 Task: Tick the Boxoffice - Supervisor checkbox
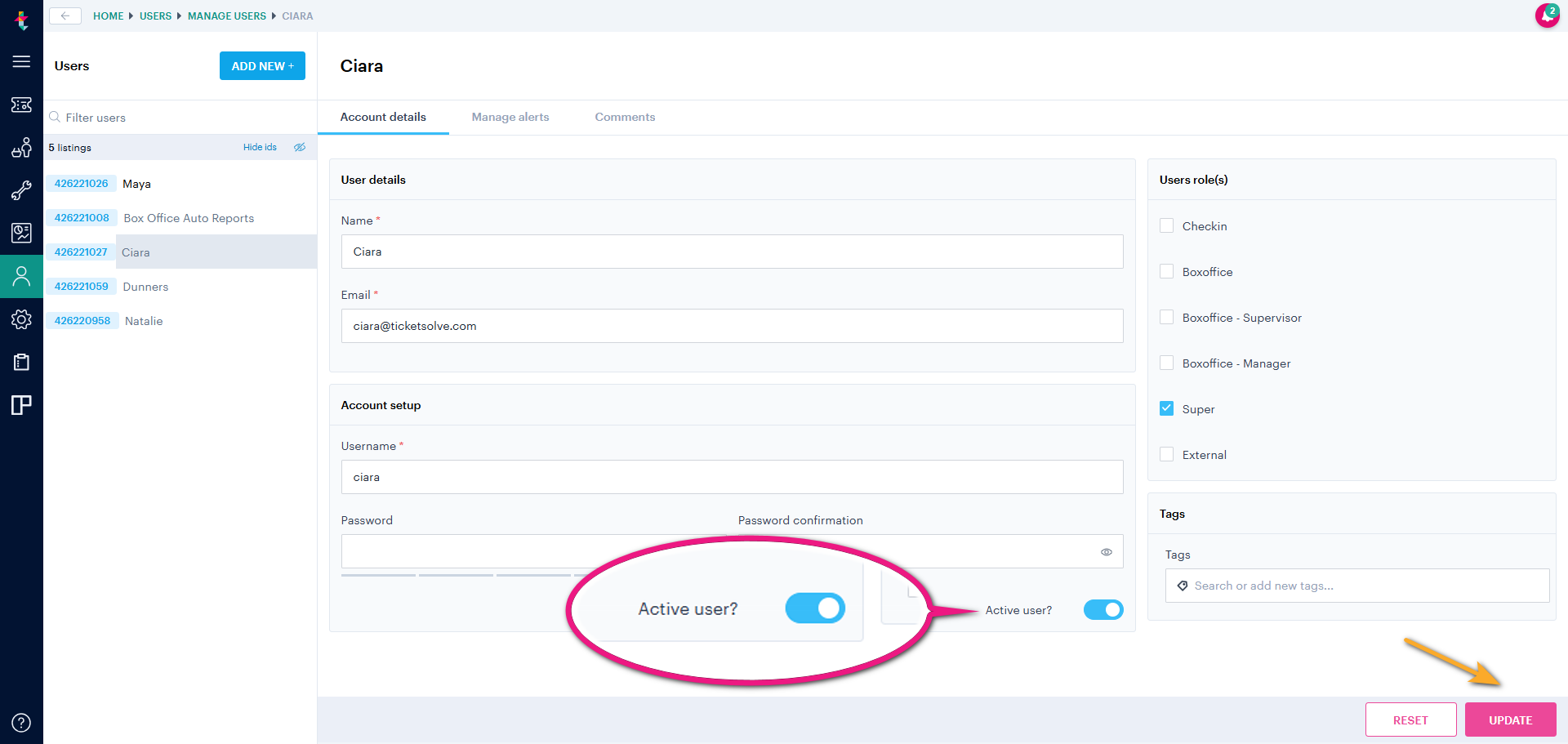pyautogui.click(x=1166, y=317)
